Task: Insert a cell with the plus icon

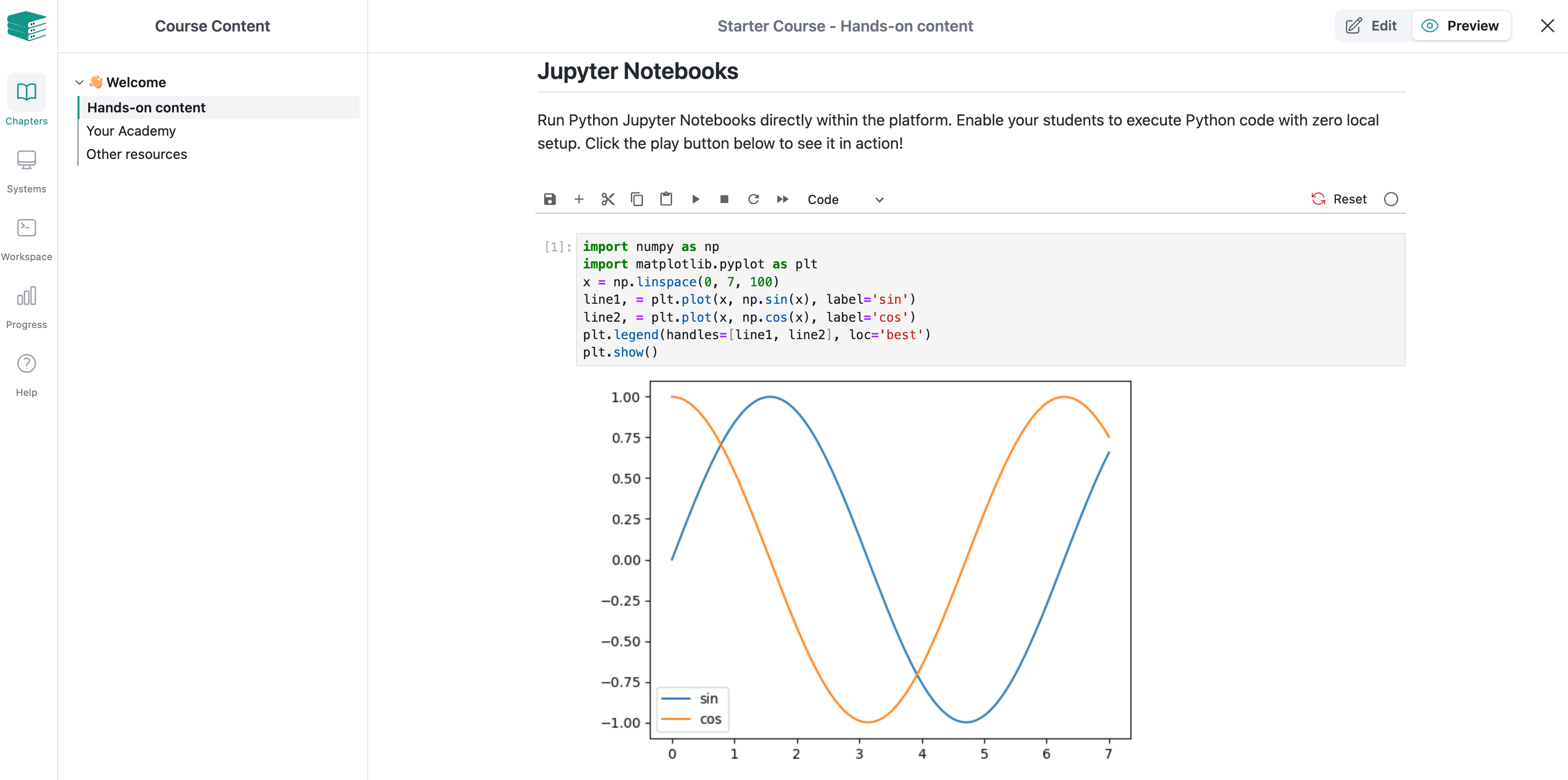Action: point(579,200)
